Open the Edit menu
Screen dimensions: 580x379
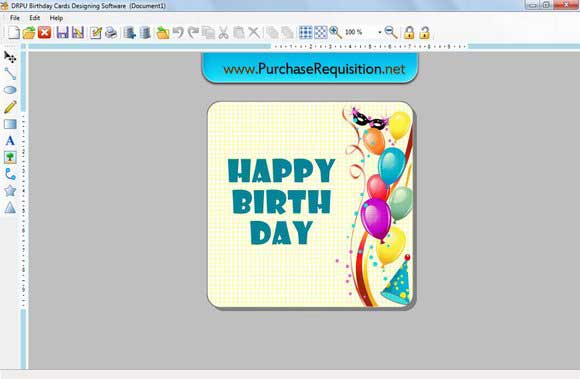pos(34,18)
